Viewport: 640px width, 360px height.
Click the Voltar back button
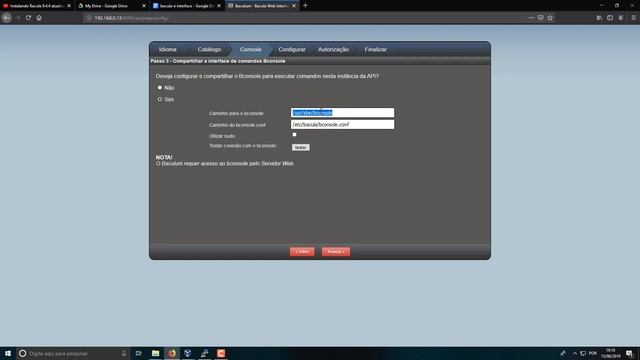pos(302,251)
